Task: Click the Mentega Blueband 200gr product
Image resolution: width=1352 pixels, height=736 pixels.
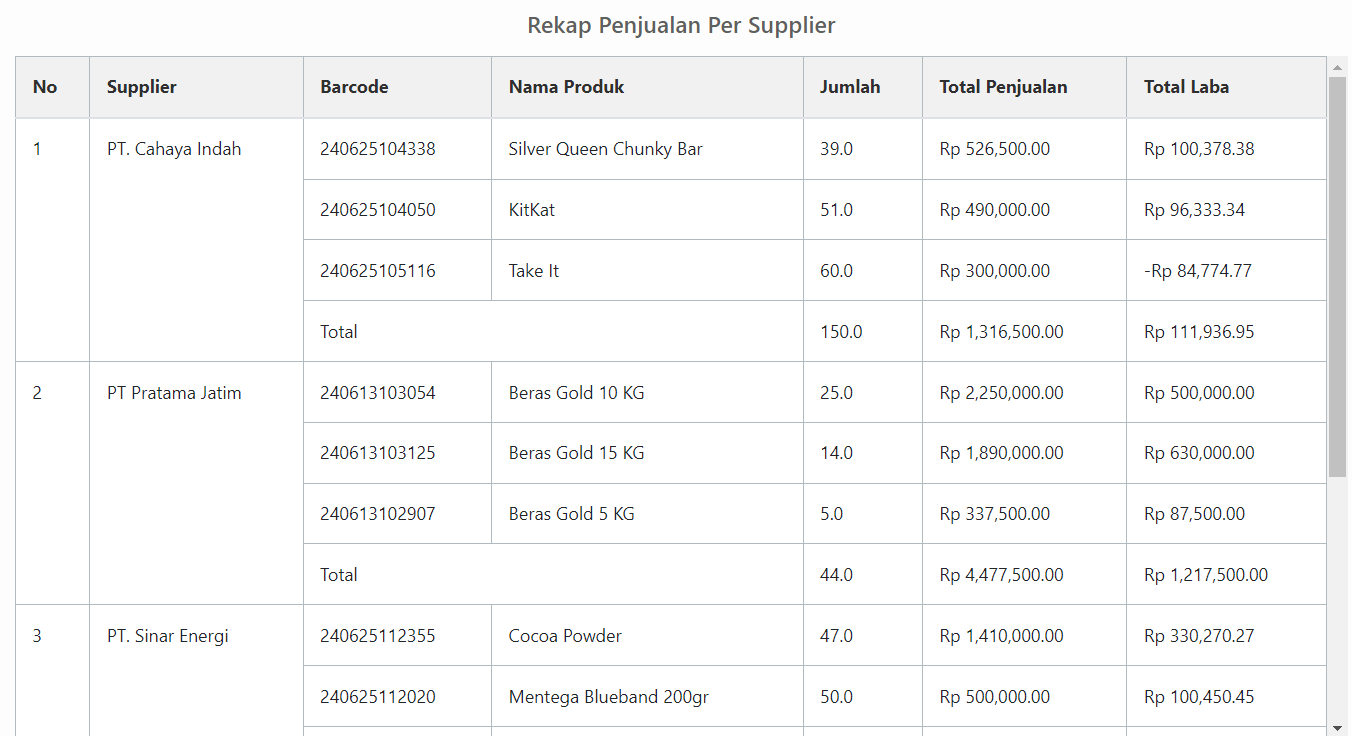Action: (608, 697)
